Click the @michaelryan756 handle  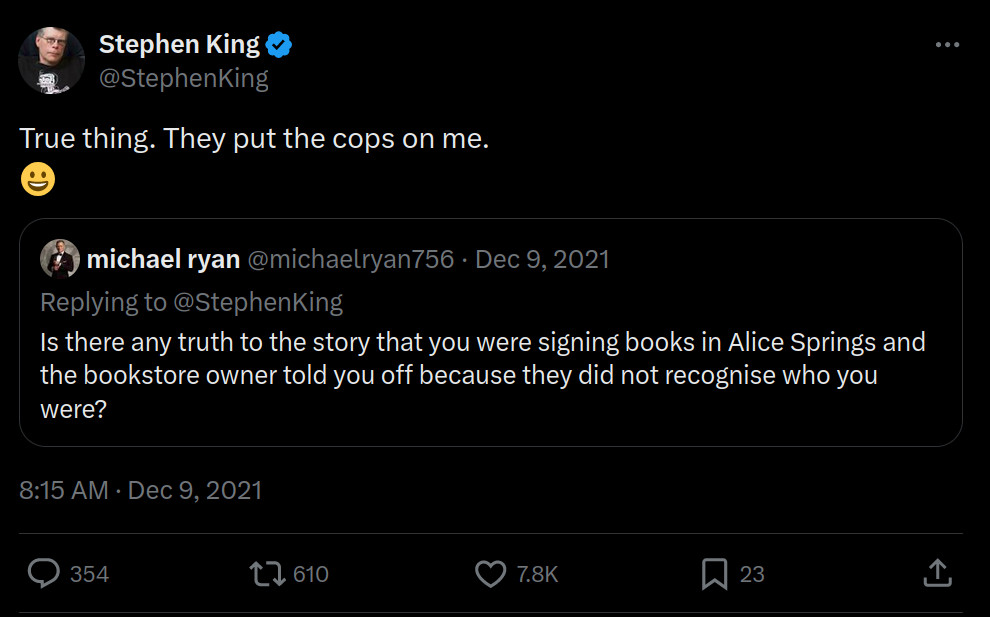tap(350, 260)
